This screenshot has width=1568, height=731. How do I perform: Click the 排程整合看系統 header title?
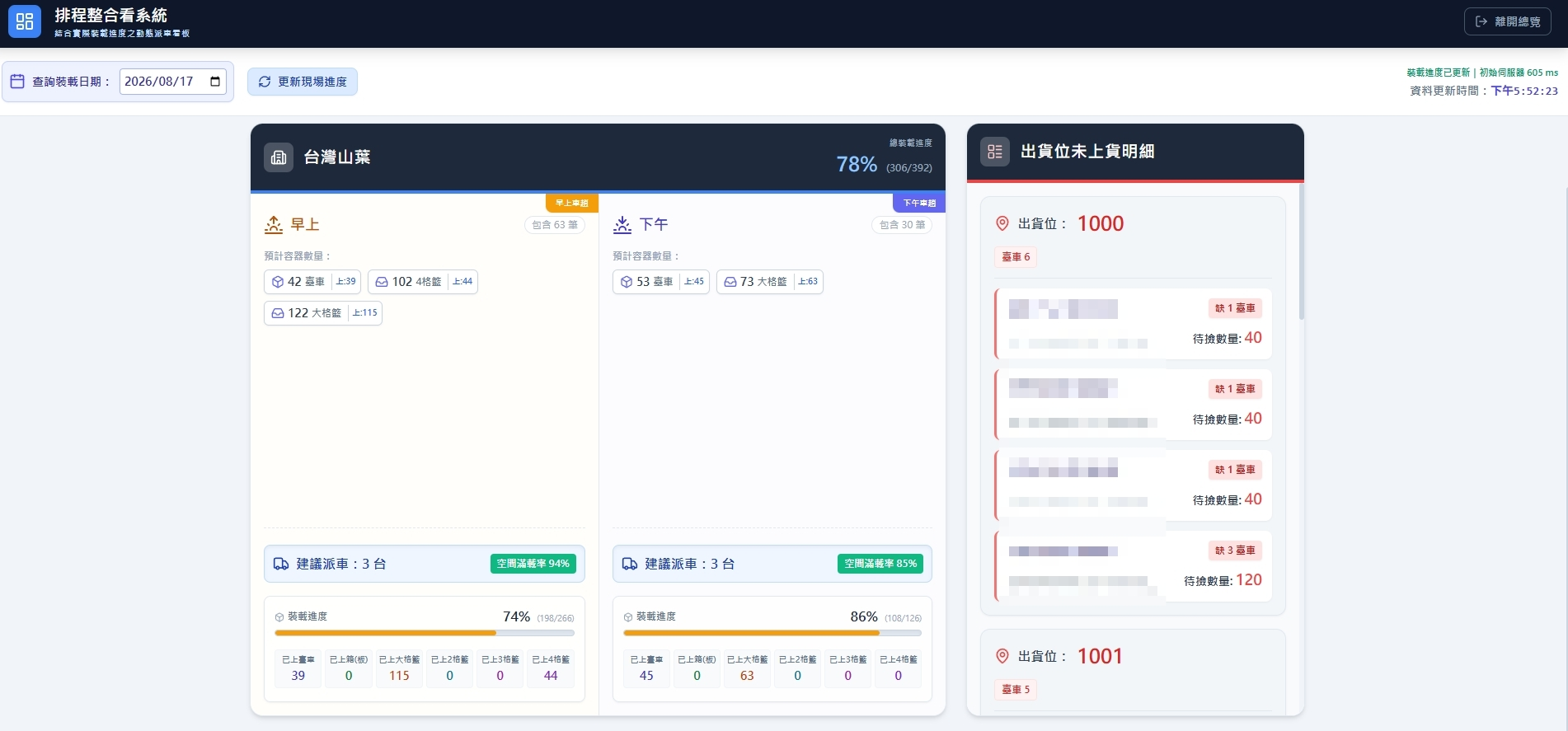(x=111, y=16)
